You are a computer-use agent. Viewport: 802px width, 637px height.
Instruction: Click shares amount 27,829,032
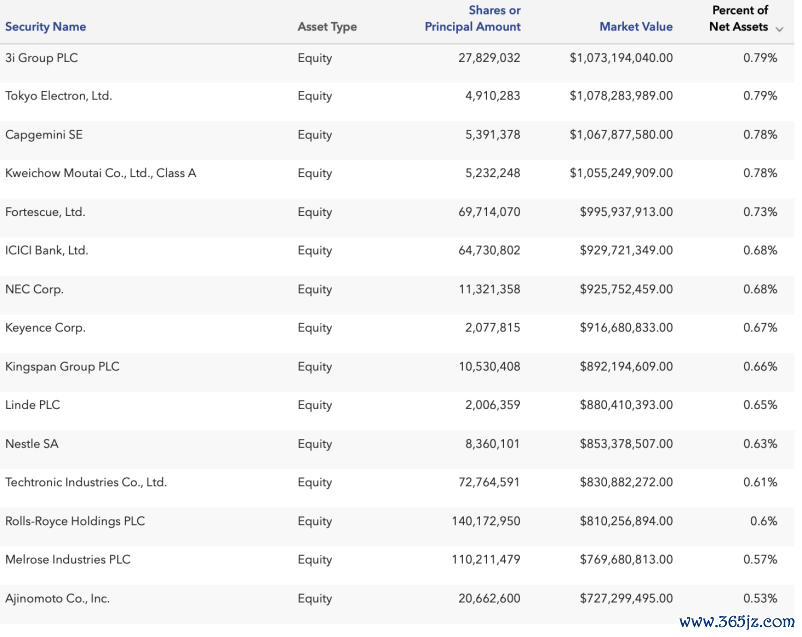489,58
